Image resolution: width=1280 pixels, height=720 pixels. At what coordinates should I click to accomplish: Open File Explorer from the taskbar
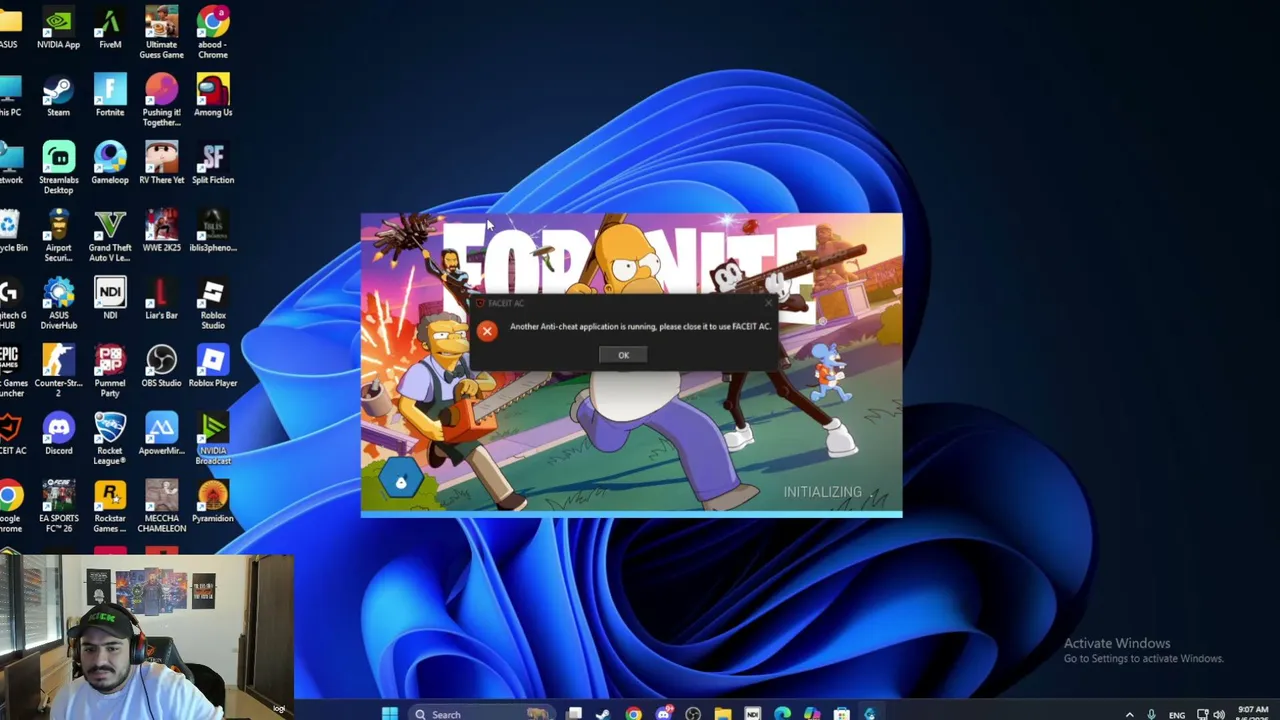pos(723,714)
